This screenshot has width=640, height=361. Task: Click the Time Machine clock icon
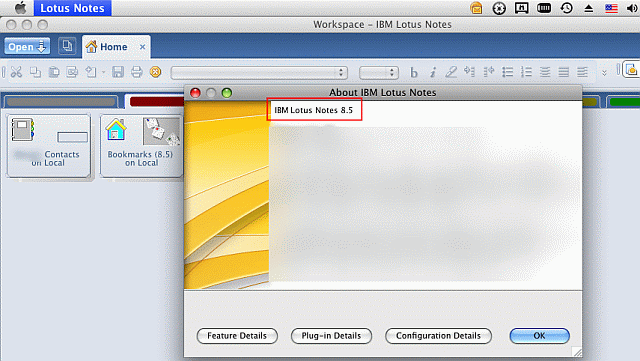pyautogui.click(x=567, y=8)
